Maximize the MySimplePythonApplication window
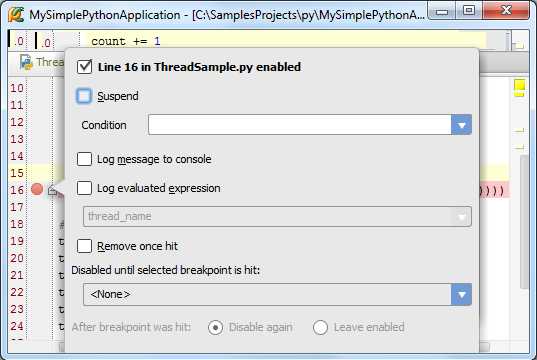Image resolution: width=537 pixels, height=360 pixels. tap(469, 11)
